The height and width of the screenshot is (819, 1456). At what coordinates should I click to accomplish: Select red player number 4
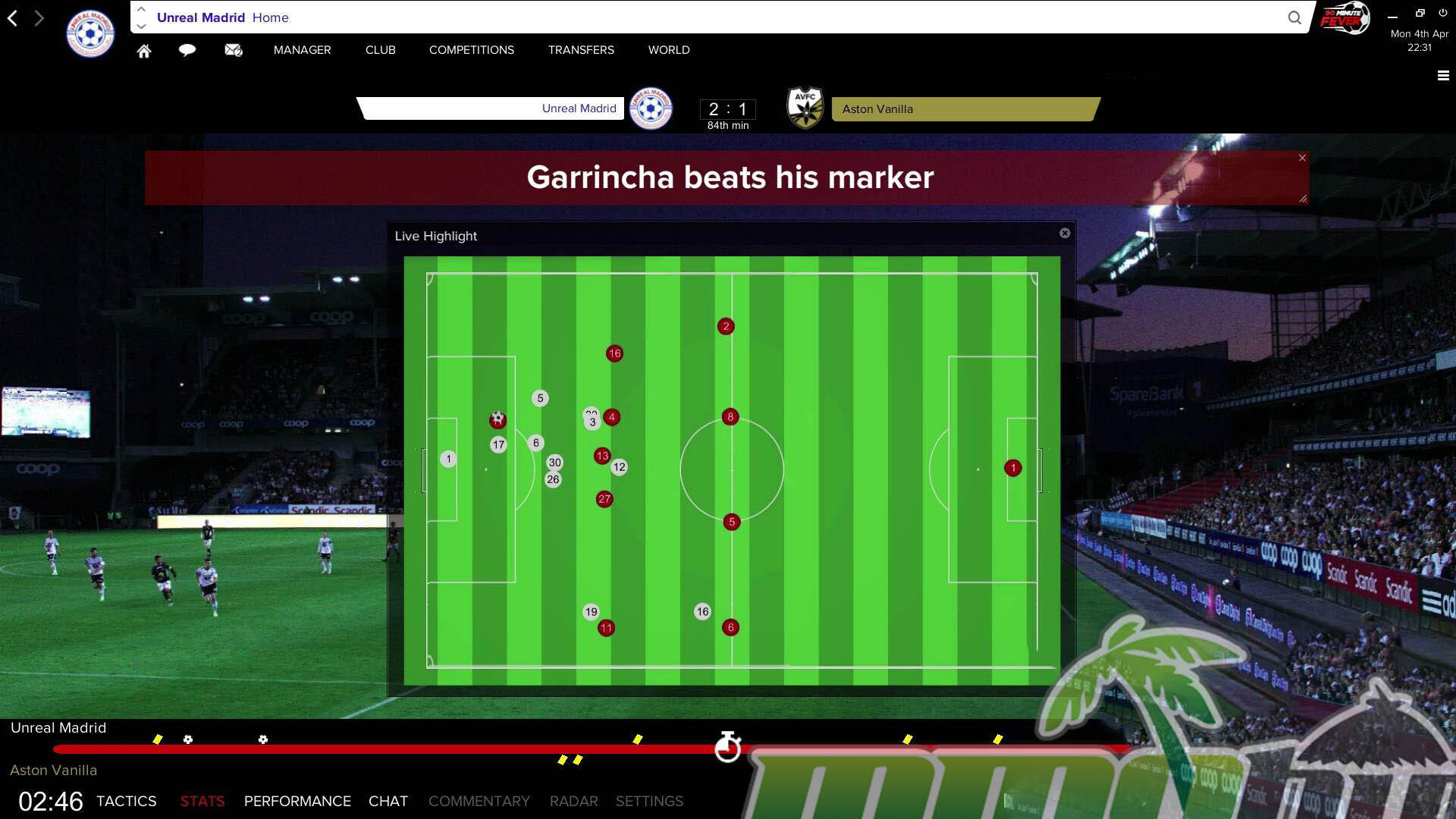tap(612, 417)
